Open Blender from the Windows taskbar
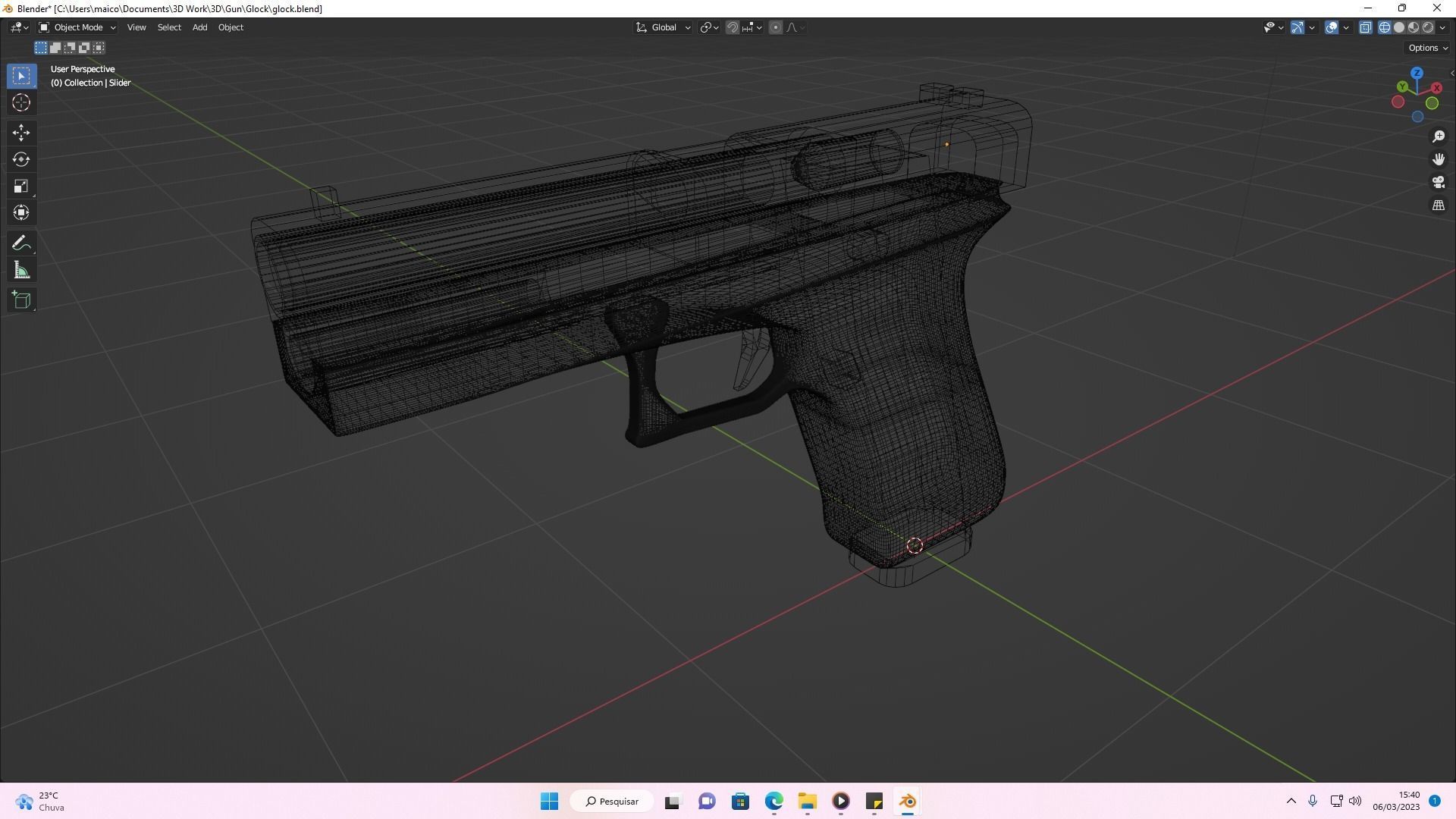Screen dimensions: 1456x819 pyautogui.click(x=907, y=801)
